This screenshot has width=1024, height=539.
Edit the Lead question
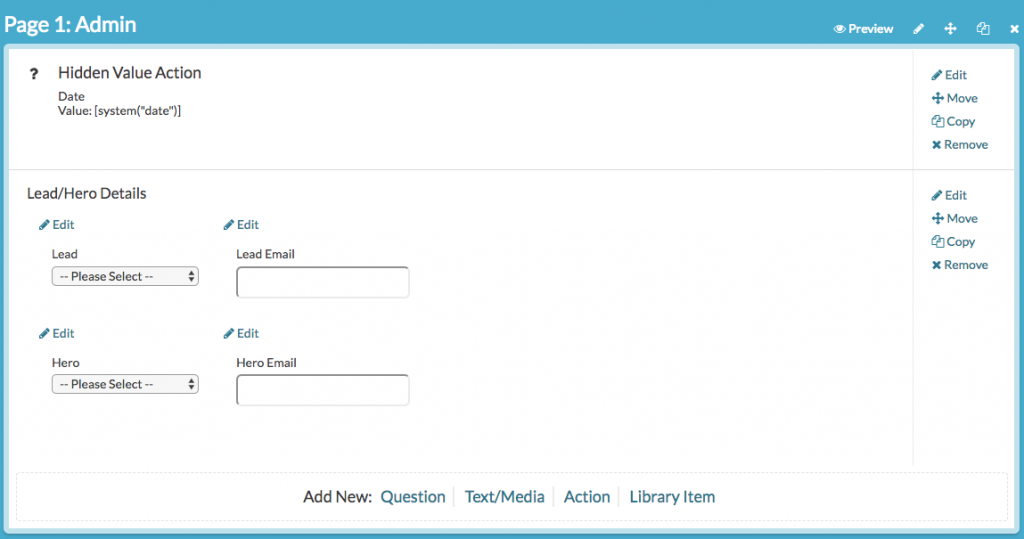(x=57, y=225)
